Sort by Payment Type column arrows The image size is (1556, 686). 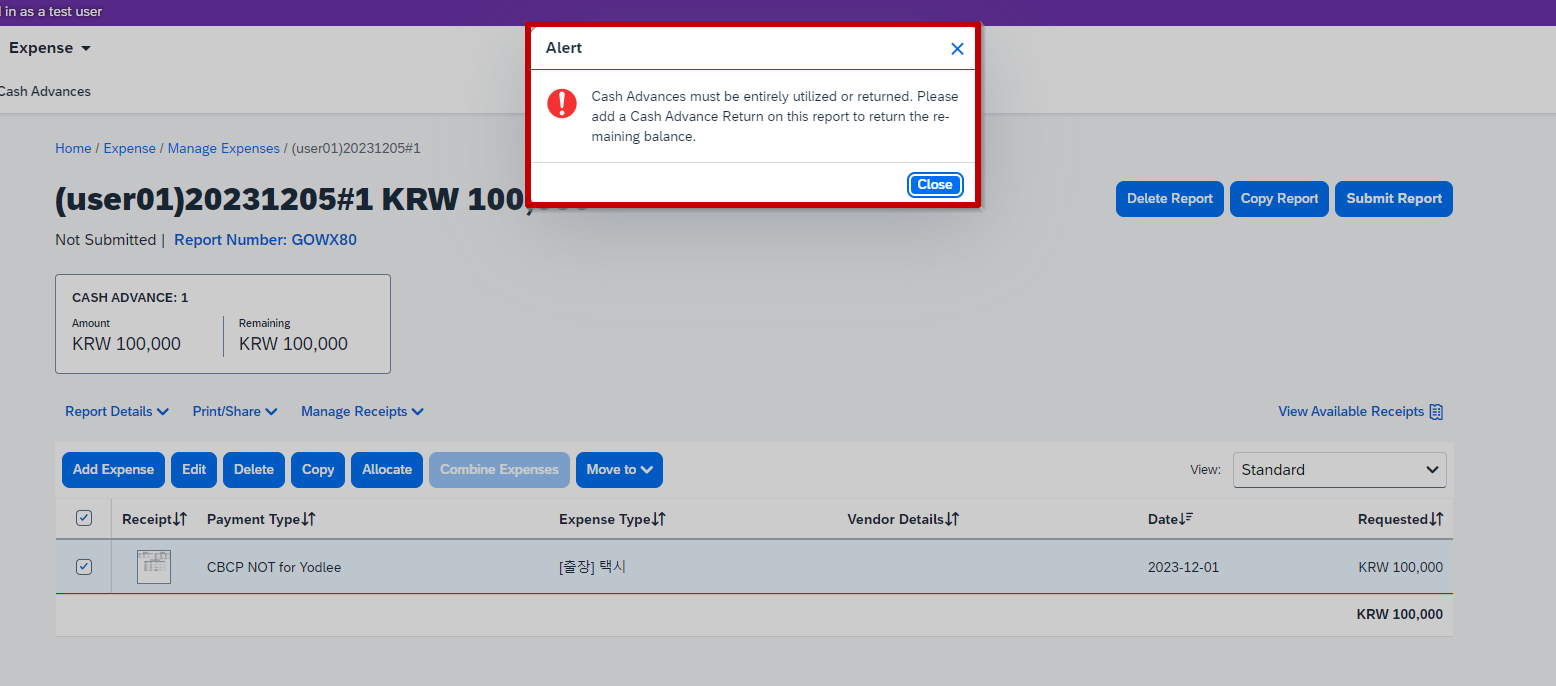309,520
